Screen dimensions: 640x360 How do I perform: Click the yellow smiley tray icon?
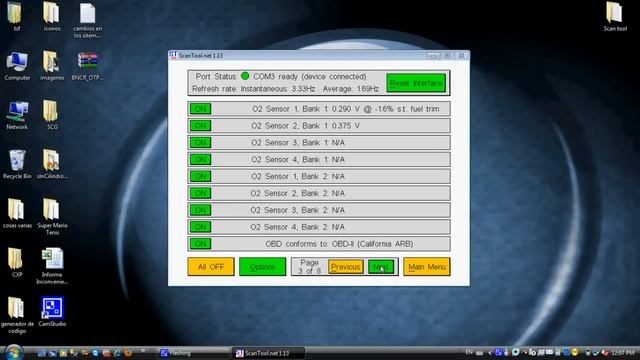point(575,352)
